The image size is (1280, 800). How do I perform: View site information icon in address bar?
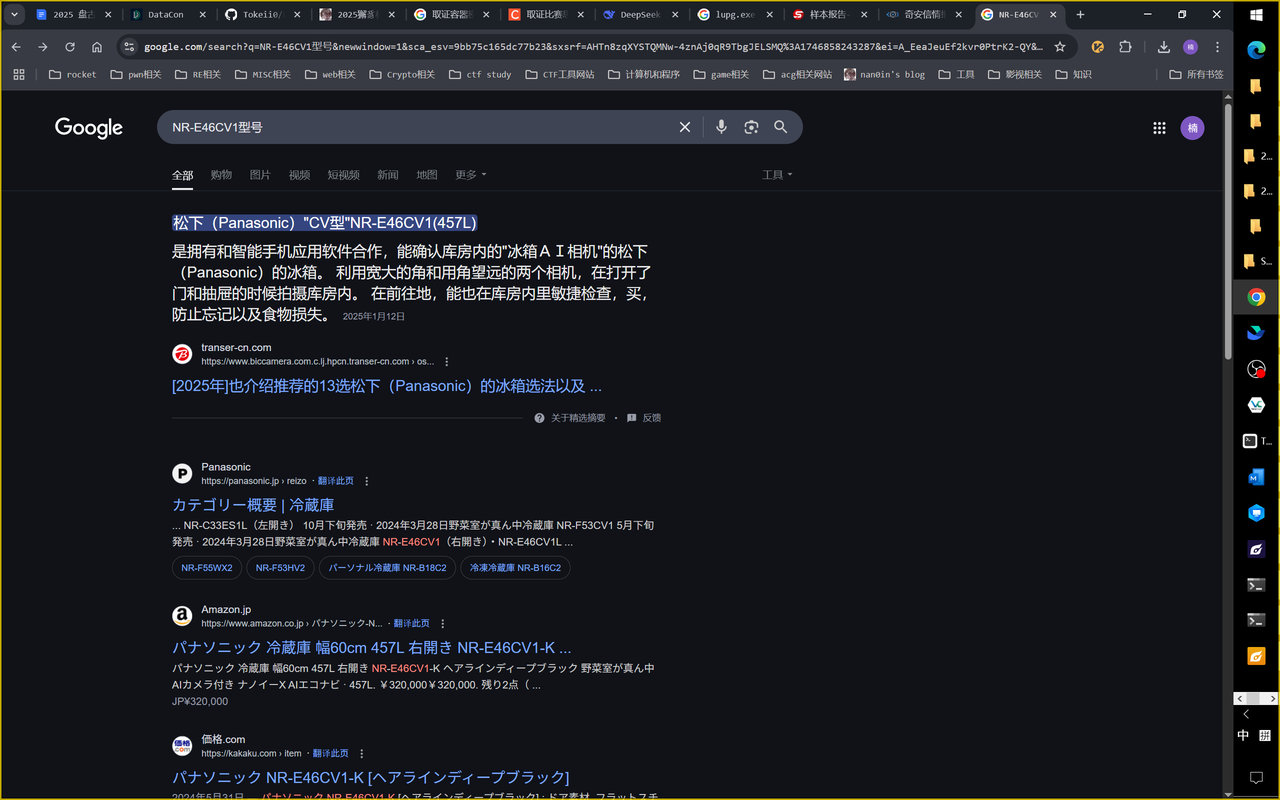click(x=128, y=47)
